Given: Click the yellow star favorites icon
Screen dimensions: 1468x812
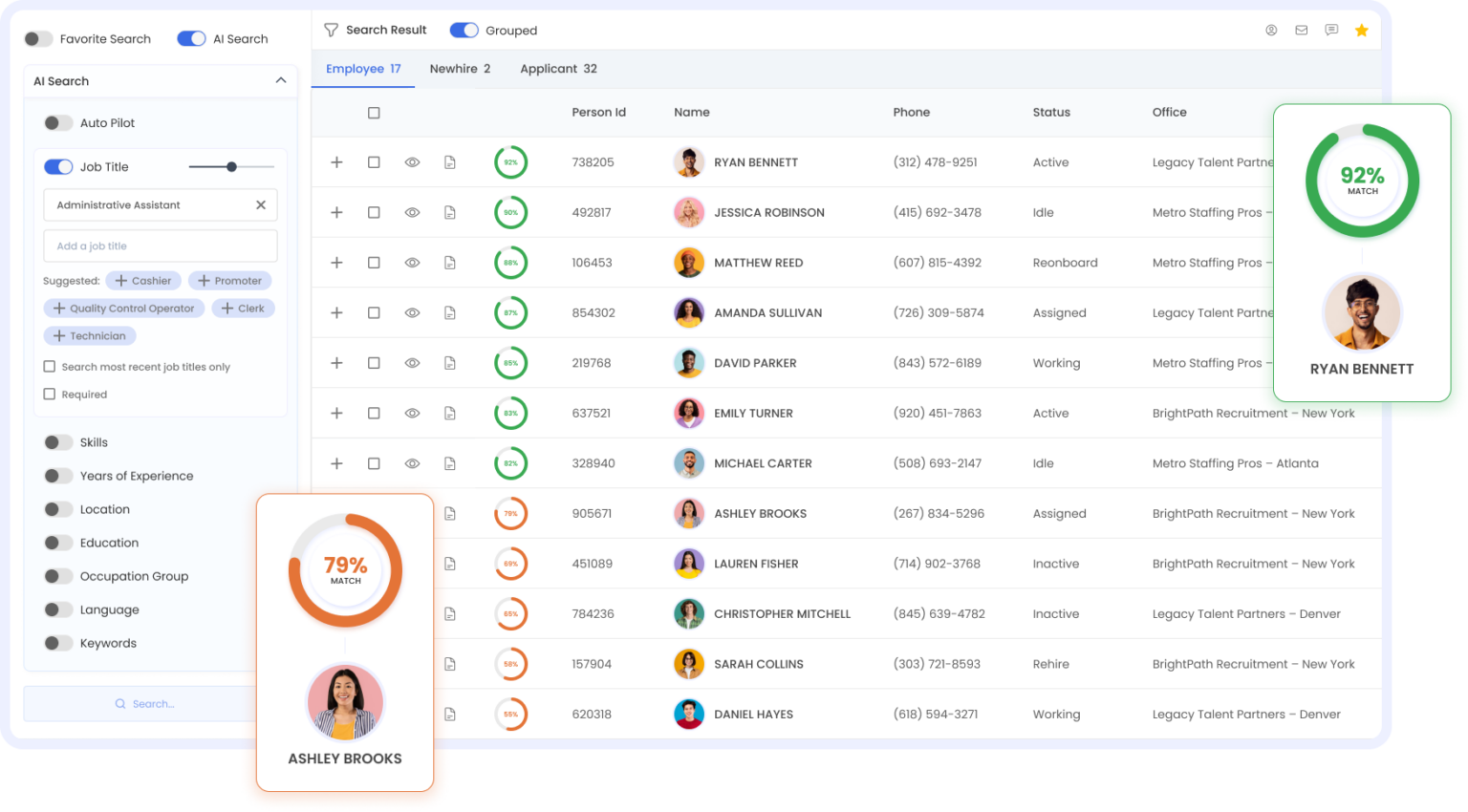Looking at the screenshot, I should 1361,30.
